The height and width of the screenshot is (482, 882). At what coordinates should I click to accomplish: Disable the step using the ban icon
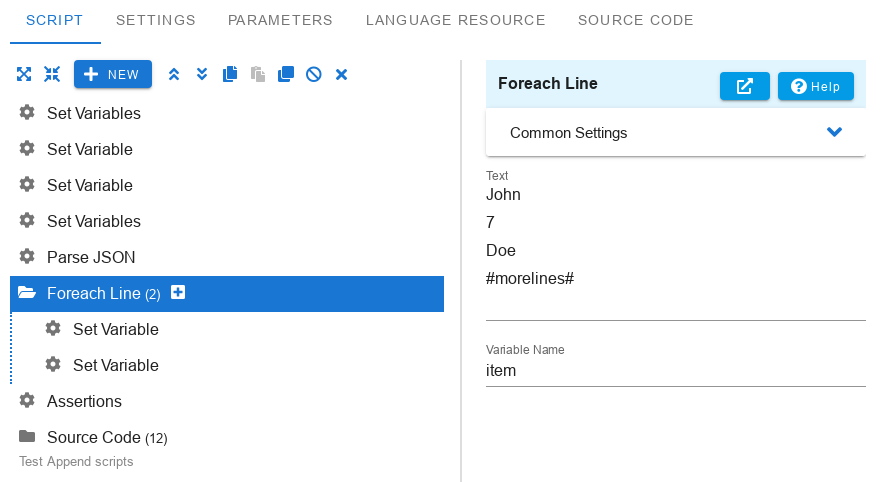(314, 74)
